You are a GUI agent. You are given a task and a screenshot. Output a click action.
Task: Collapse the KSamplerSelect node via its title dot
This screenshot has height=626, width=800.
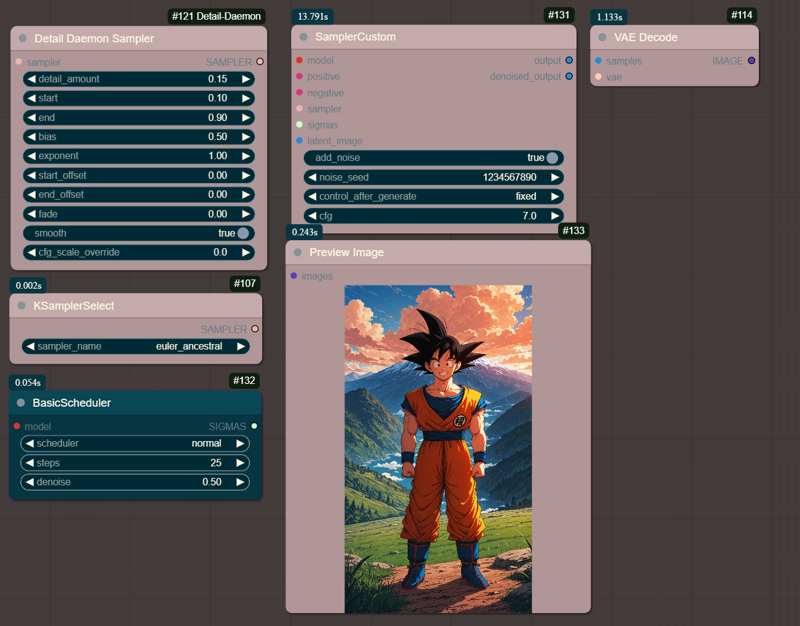point(21,306)
